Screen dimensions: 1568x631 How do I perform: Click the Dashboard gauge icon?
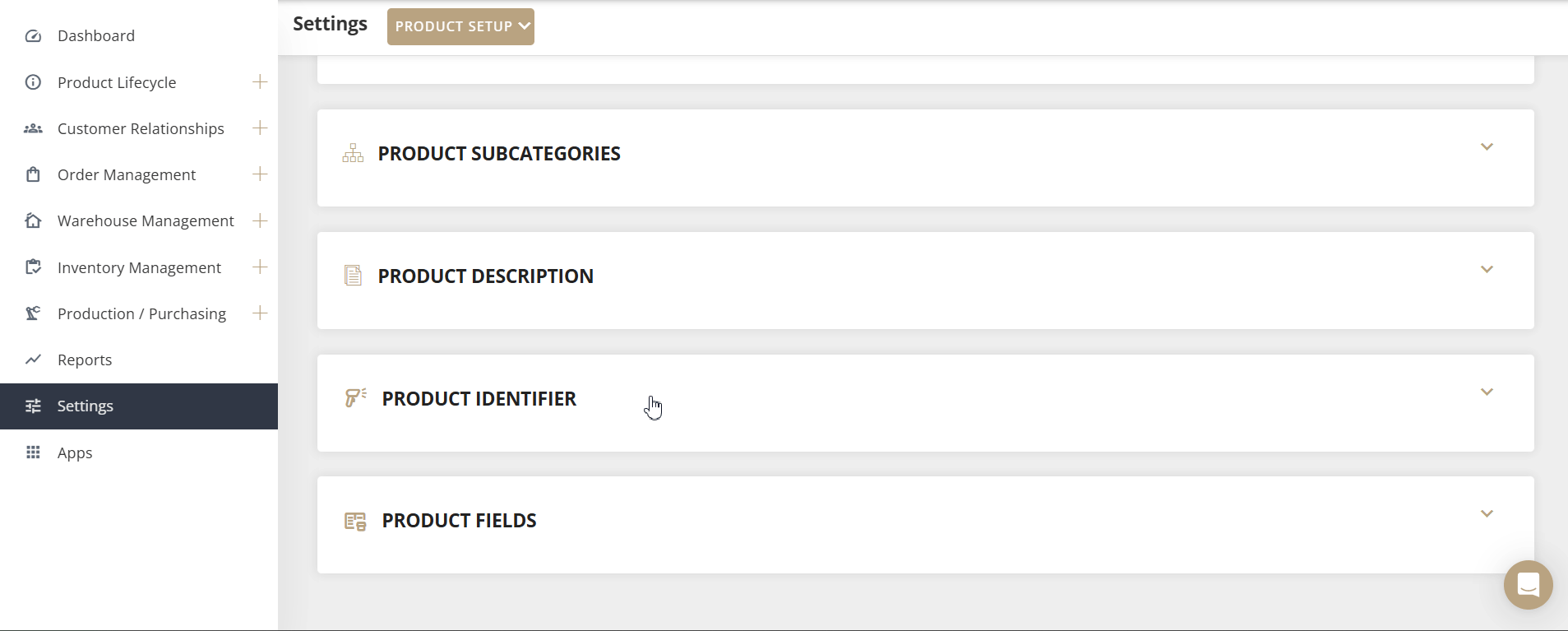(33, 36)
